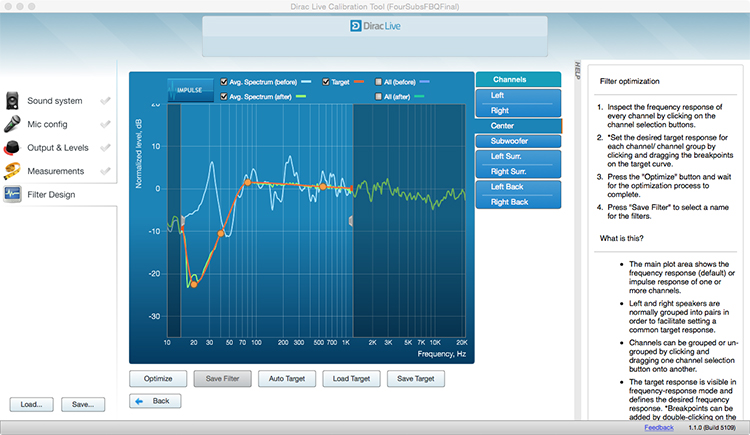Collapse the HELP side panel
The width and height of the screenshot is (750, 435).
coord(577,71)
